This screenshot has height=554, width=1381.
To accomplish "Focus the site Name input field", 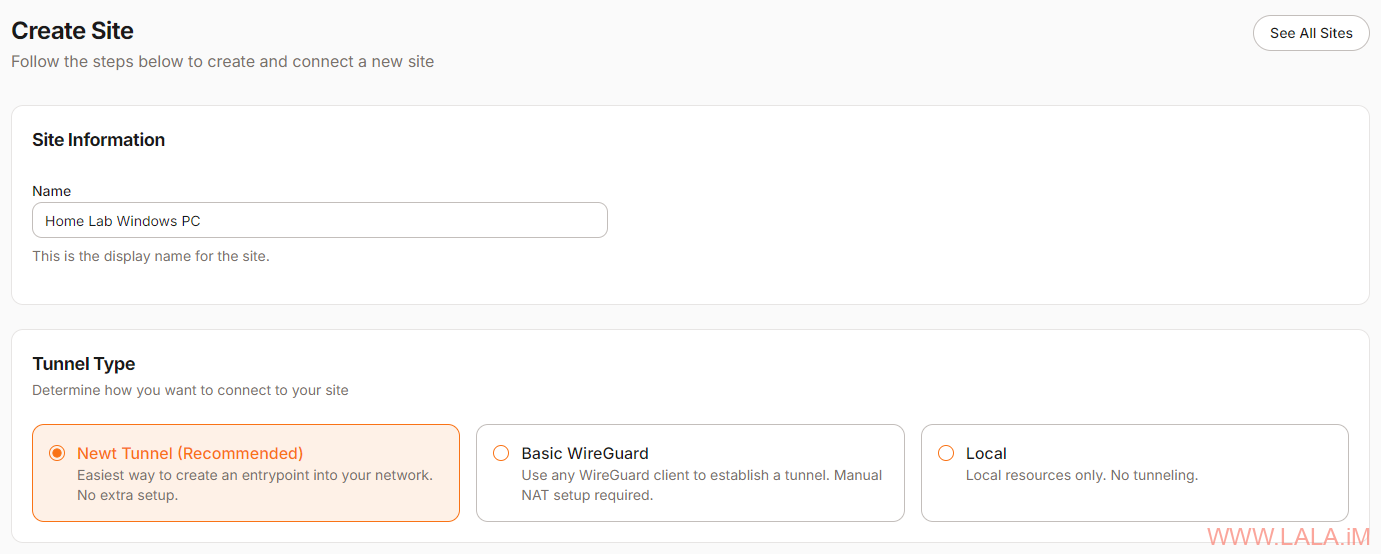I will tap(320, 220).
